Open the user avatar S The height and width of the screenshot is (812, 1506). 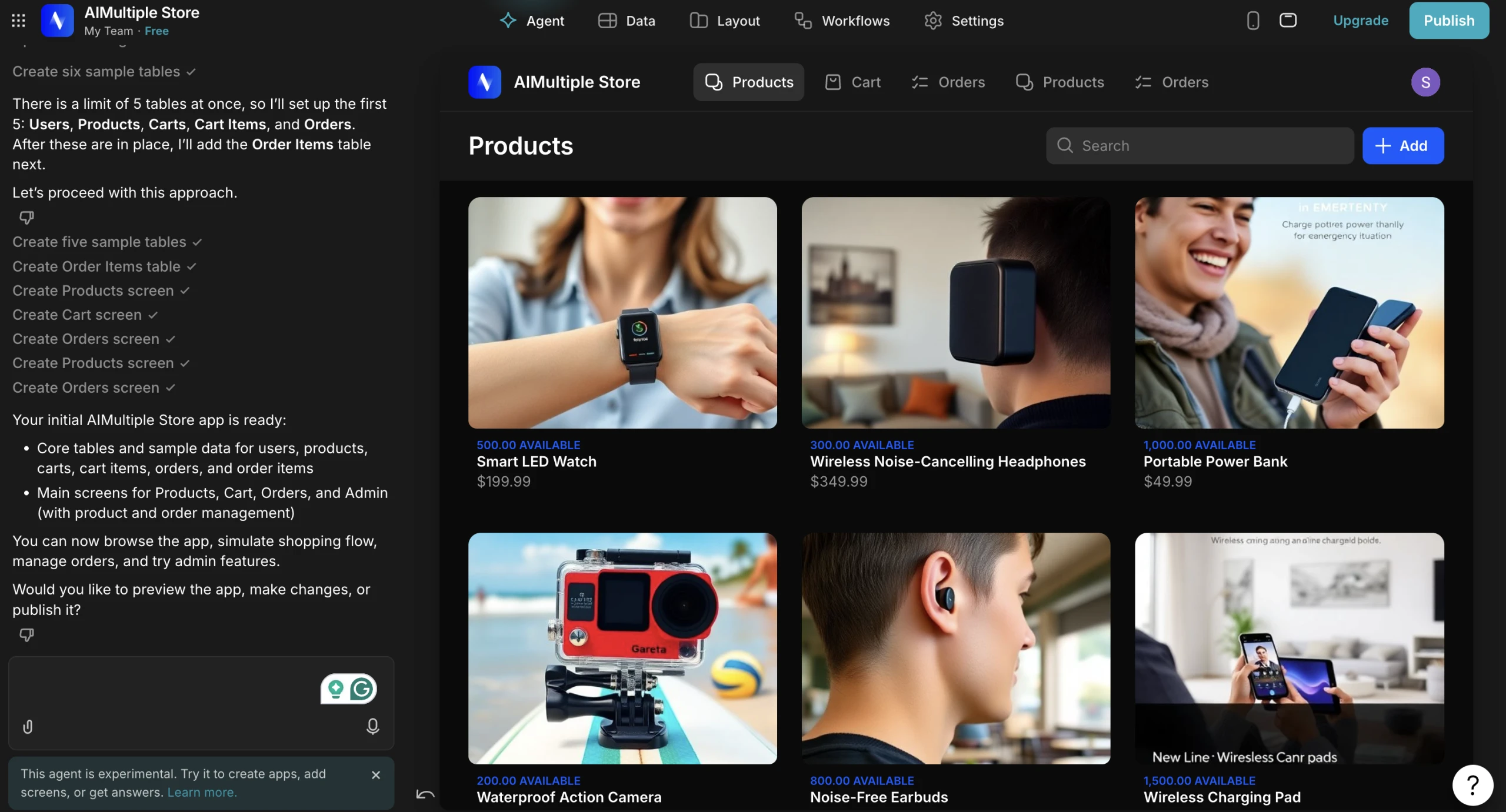tap(1425, 82)
